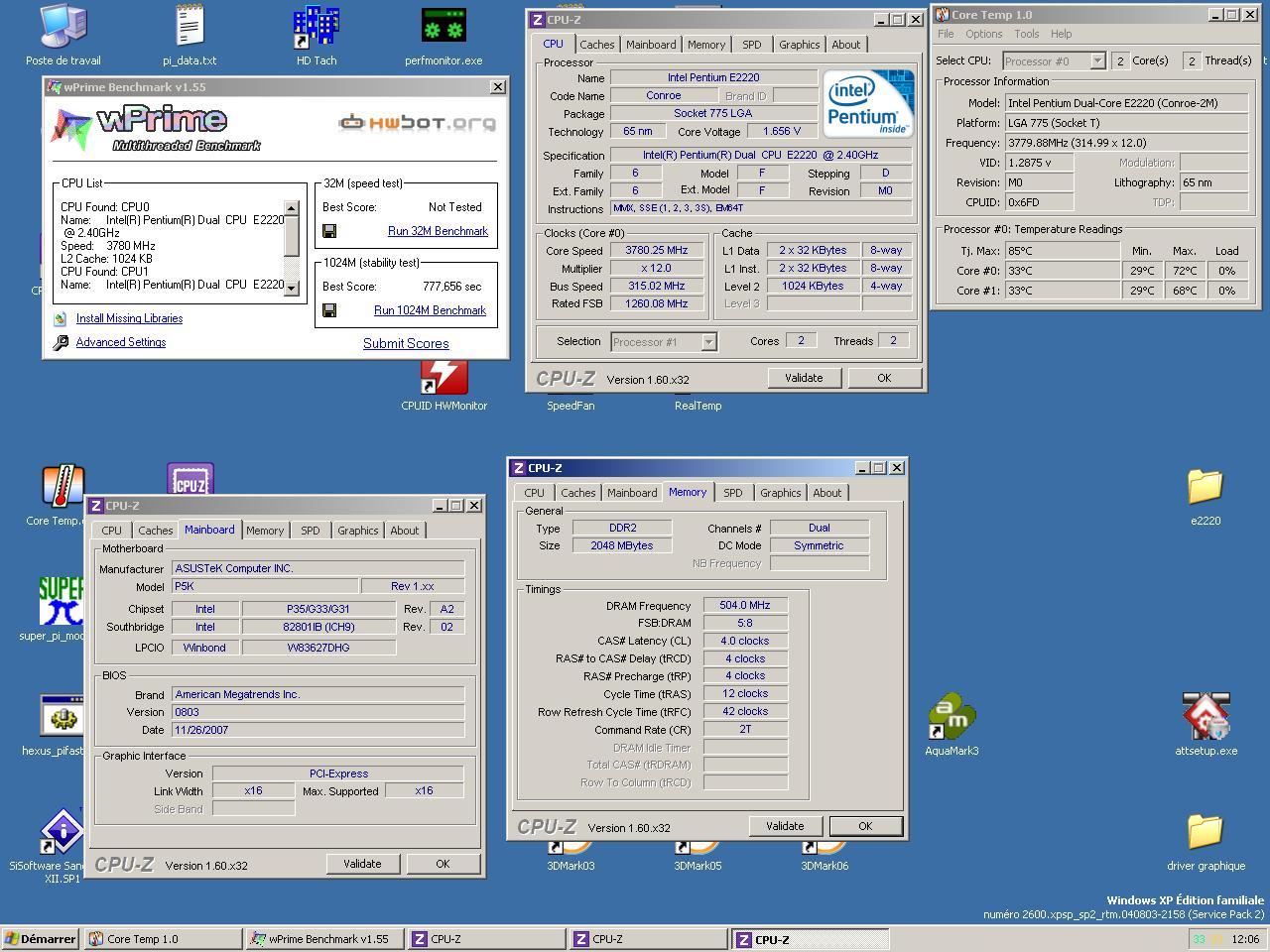This screenshot has width=1270, height=952.
Task: Click Démarrer start button
Action: click(x=41, y=939)
